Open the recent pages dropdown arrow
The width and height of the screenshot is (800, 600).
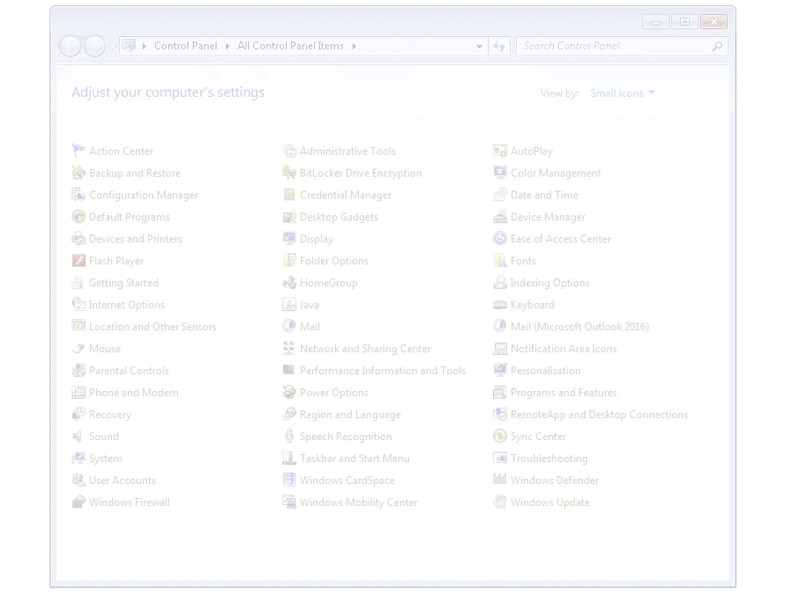coord(112,46)
